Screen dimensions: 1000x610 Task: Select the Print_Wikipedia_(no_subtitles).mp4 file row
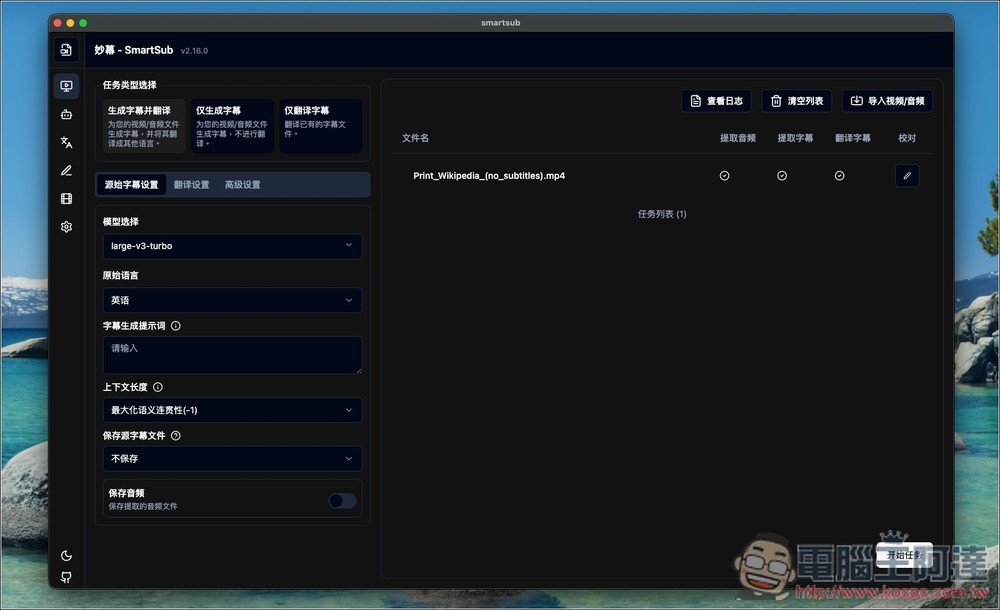tap(662, 175)
